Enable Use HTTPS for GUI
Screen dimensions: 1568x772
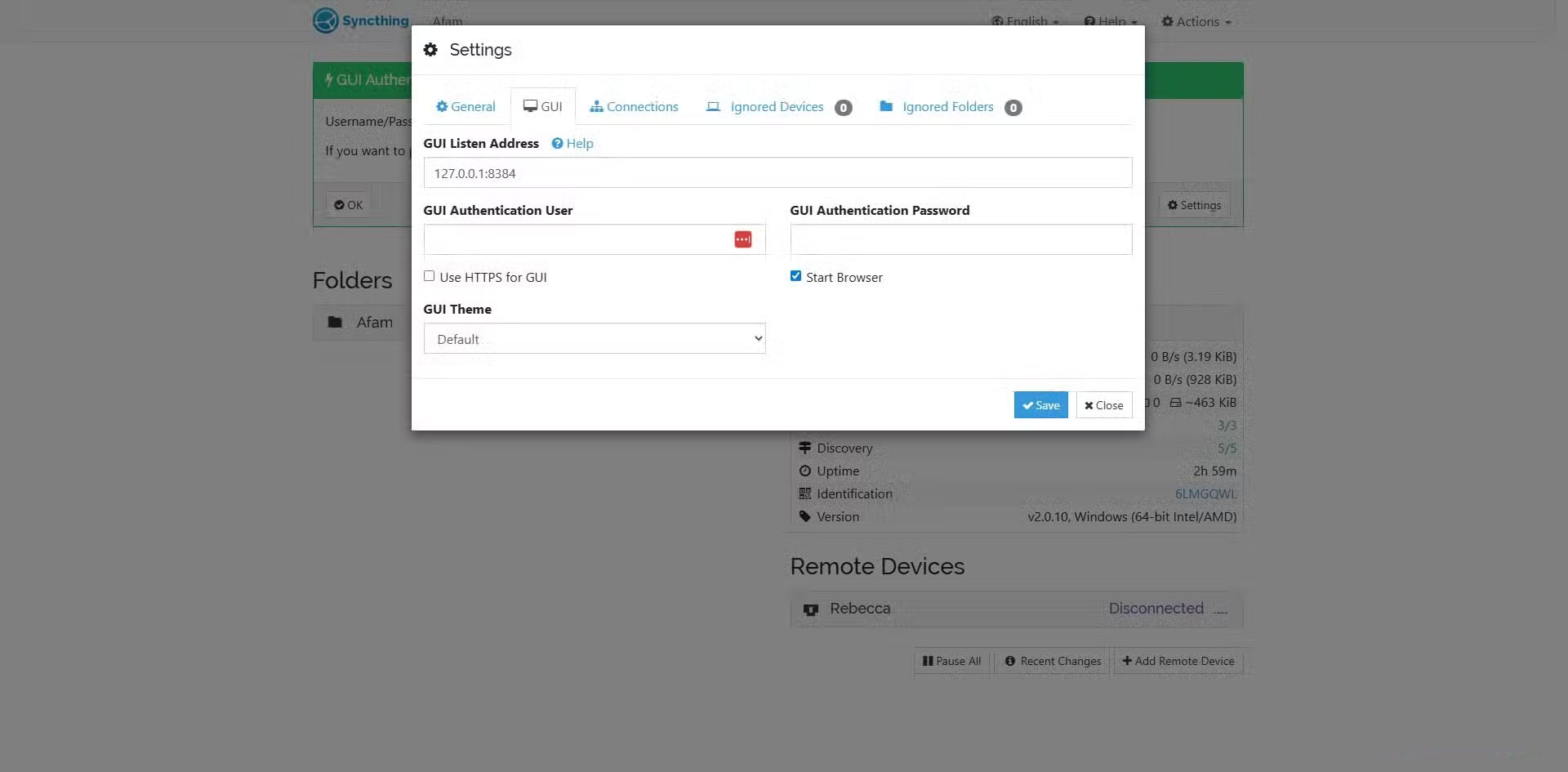coord(429,275)
